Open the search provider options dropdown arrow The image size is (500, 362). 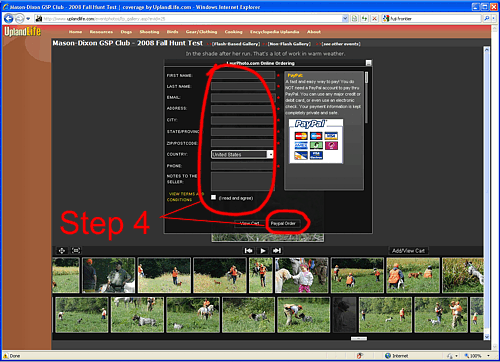[493, 19]
